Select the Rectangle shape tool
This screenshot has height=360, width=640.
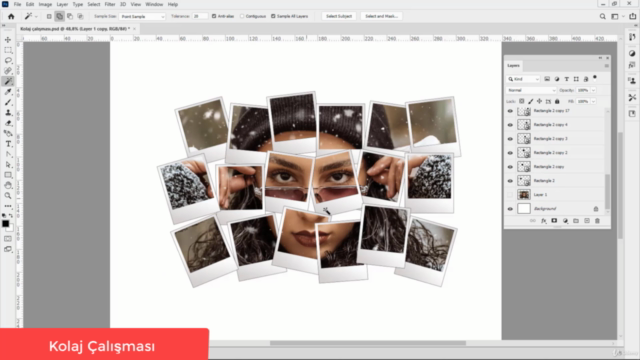click(8, 175)
